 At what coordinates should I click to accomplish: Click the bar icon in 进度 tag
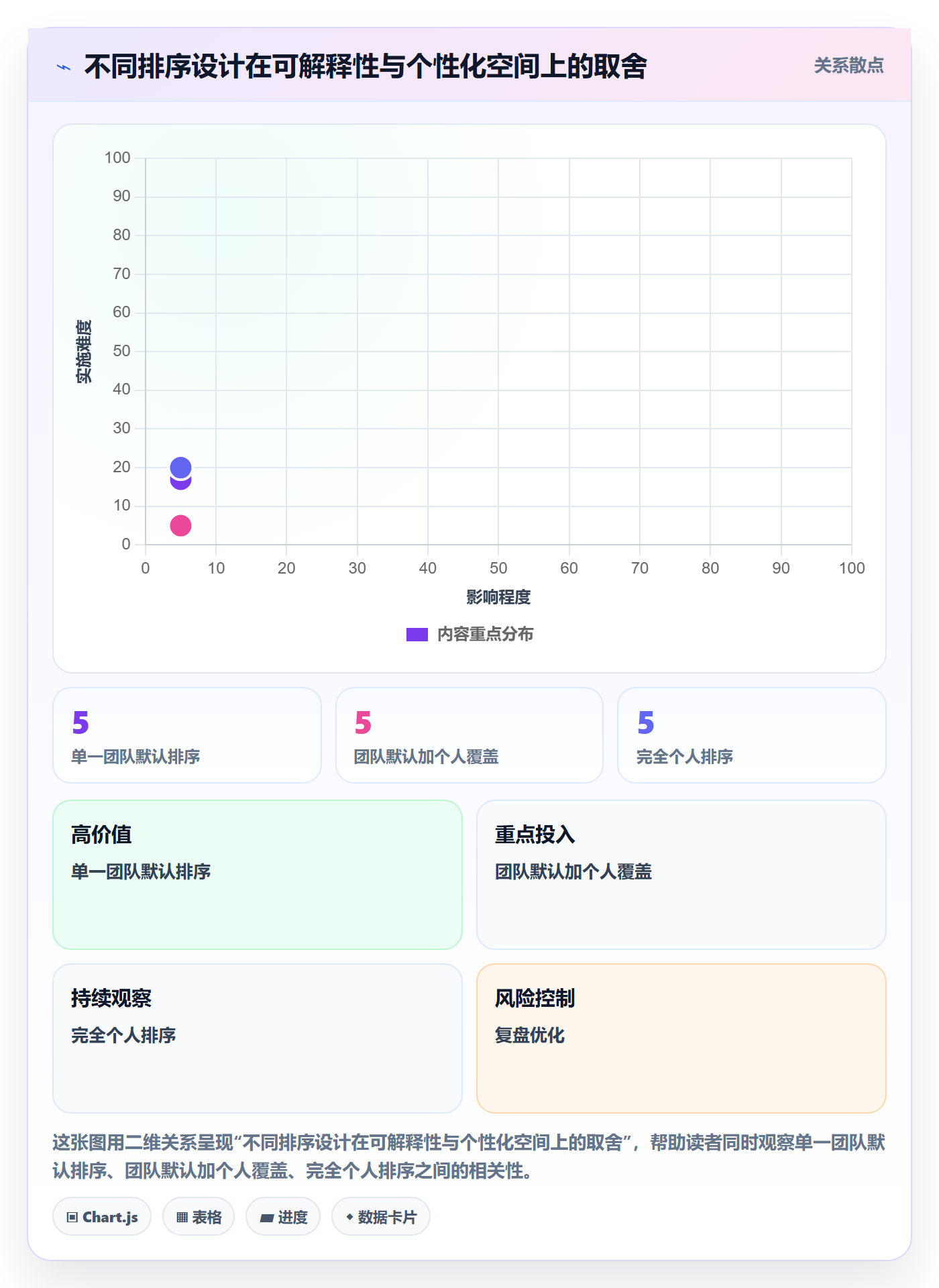266,1218
